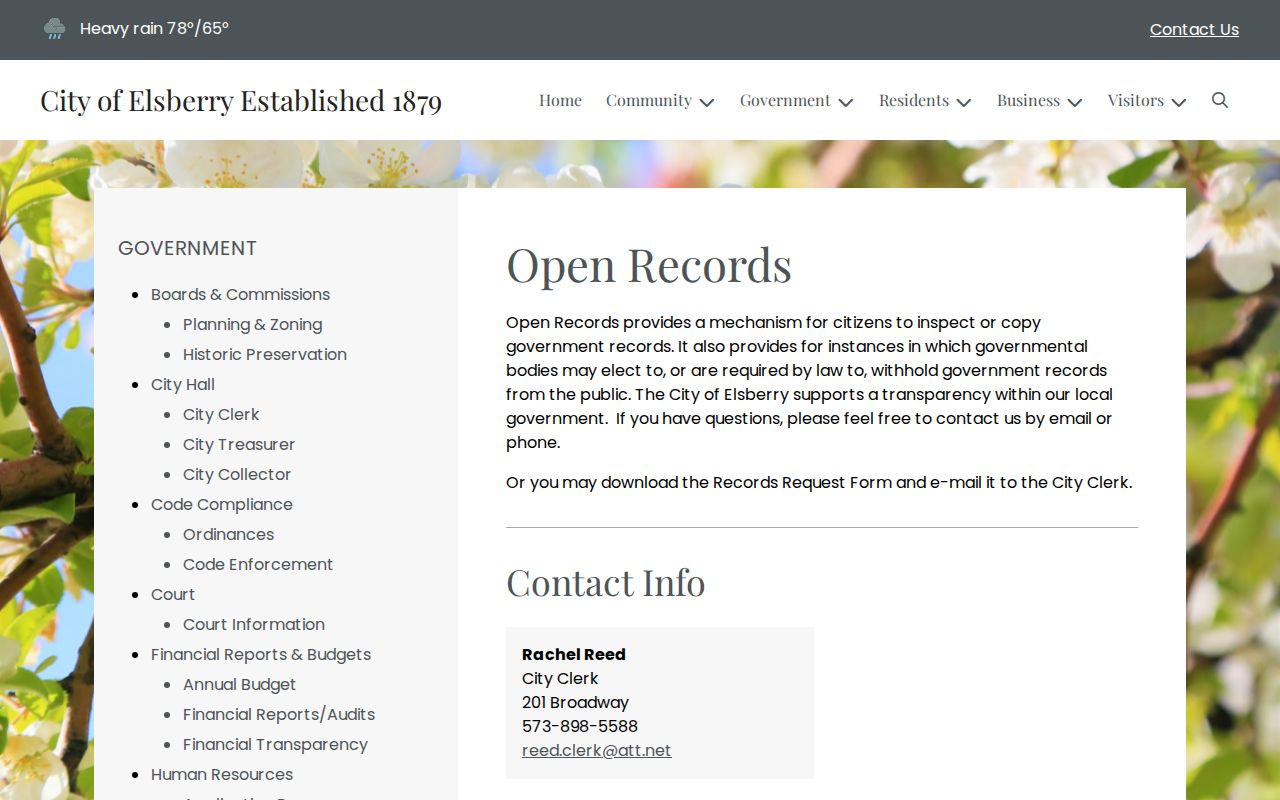1280x800 pixels.
Task: Click the GOVERNMENT sidebar heading
Action: 187,248
